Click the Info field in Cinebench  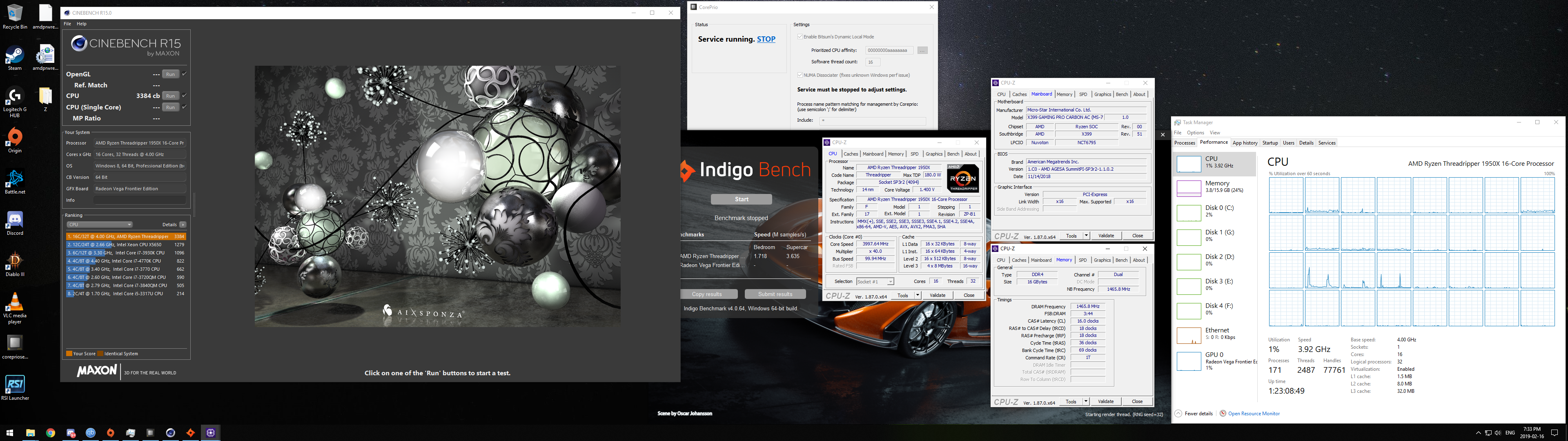tap(139, 200)
